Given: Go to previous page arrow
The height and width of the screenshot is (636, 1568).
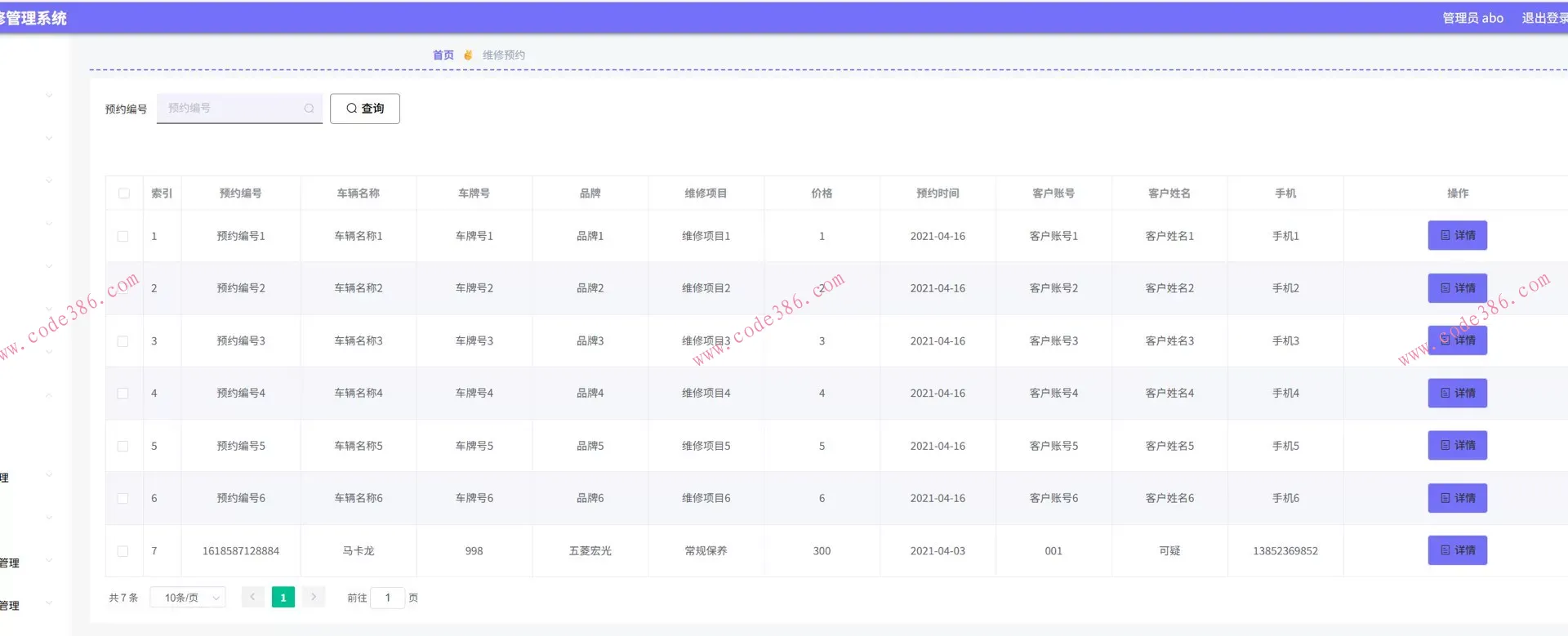Looking at the screenshot, I should click(253, 598).
